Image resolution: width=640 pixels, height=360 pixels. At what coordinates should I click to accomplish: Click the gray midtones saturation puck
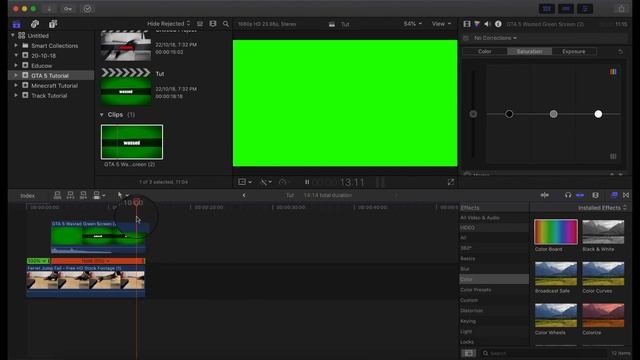click(x=553, y=114)
